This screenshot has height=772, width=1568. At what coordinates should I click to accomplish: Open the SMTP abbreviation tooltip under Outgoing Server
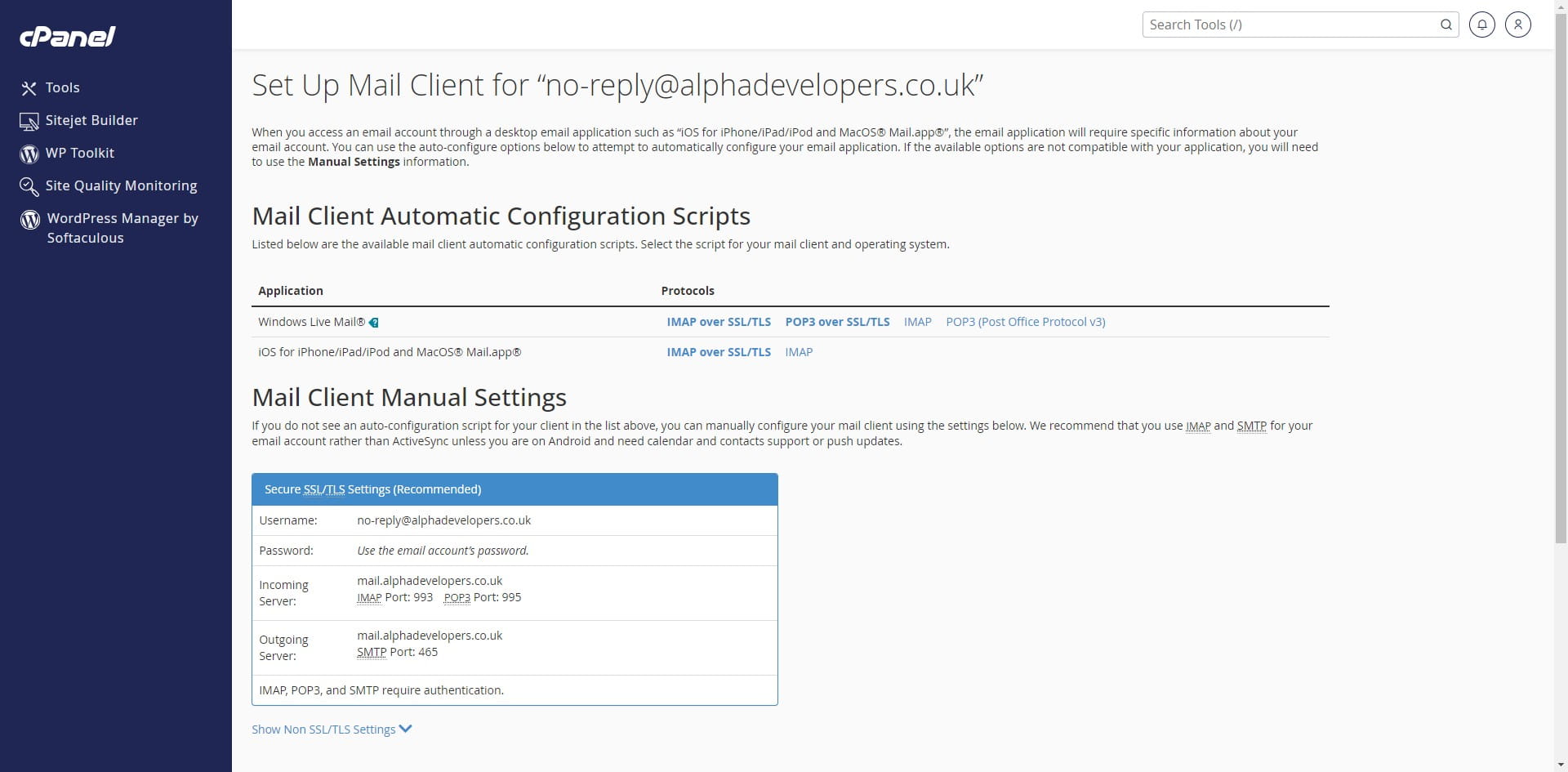pos(372,652)
